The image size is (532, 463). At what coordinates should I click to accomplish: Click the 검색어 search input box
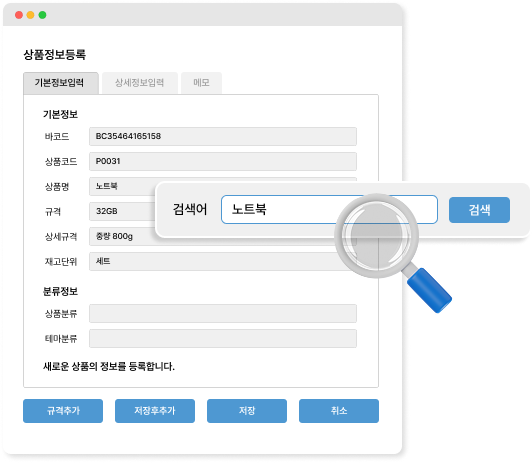click(329, 209)
